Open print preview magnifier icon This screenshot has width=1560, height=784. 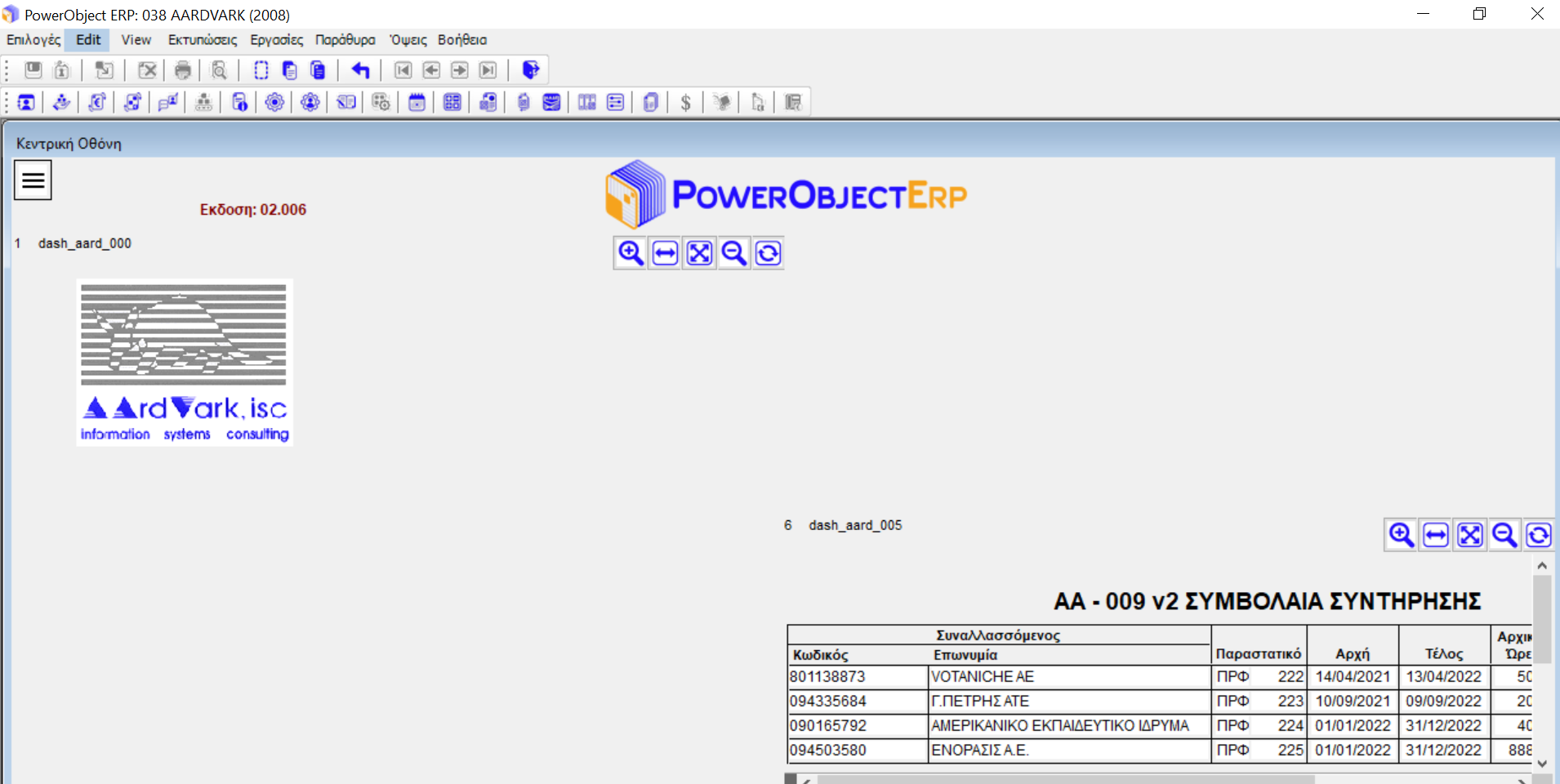coord(219,70)
